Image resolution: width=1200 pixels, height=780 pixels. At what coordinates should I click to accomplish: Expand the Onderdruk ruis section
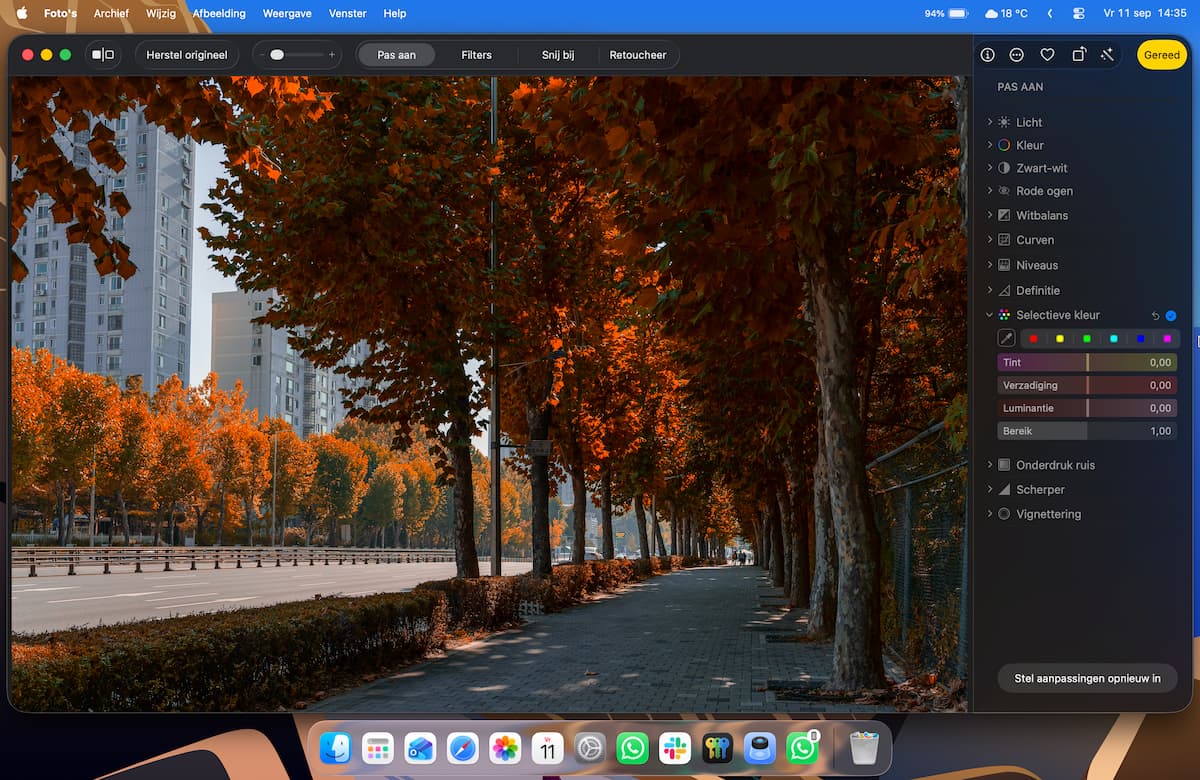pos(990,465)
